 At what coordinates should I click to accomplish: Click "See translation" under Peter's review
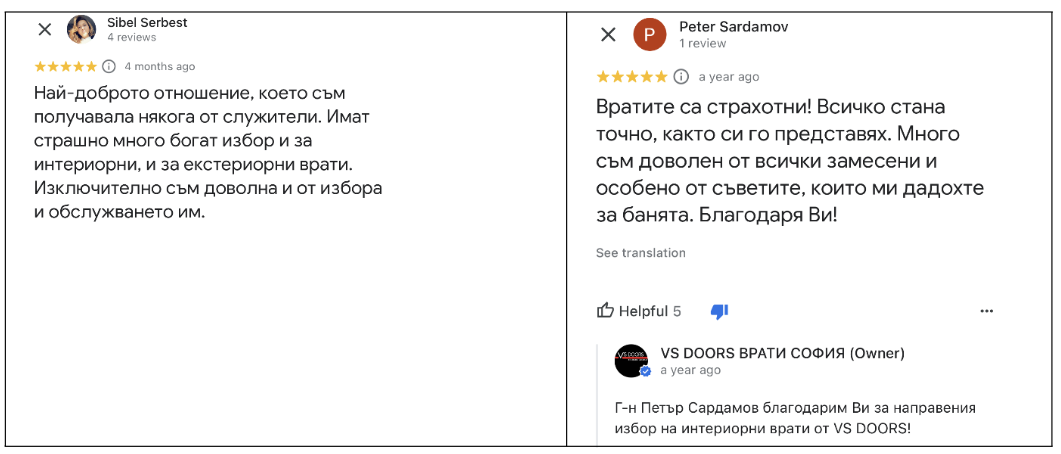641,253
